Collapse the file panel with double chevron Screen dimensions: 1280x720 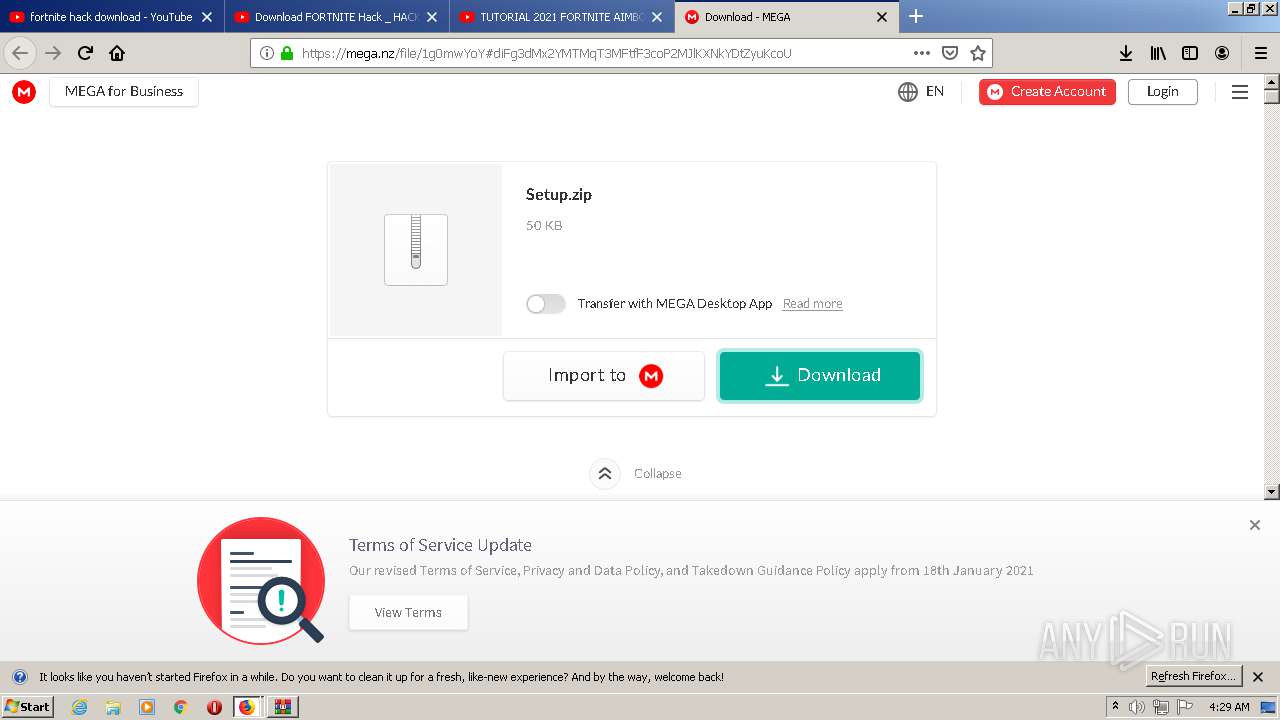pyautogui.click(x=605, y=474)
